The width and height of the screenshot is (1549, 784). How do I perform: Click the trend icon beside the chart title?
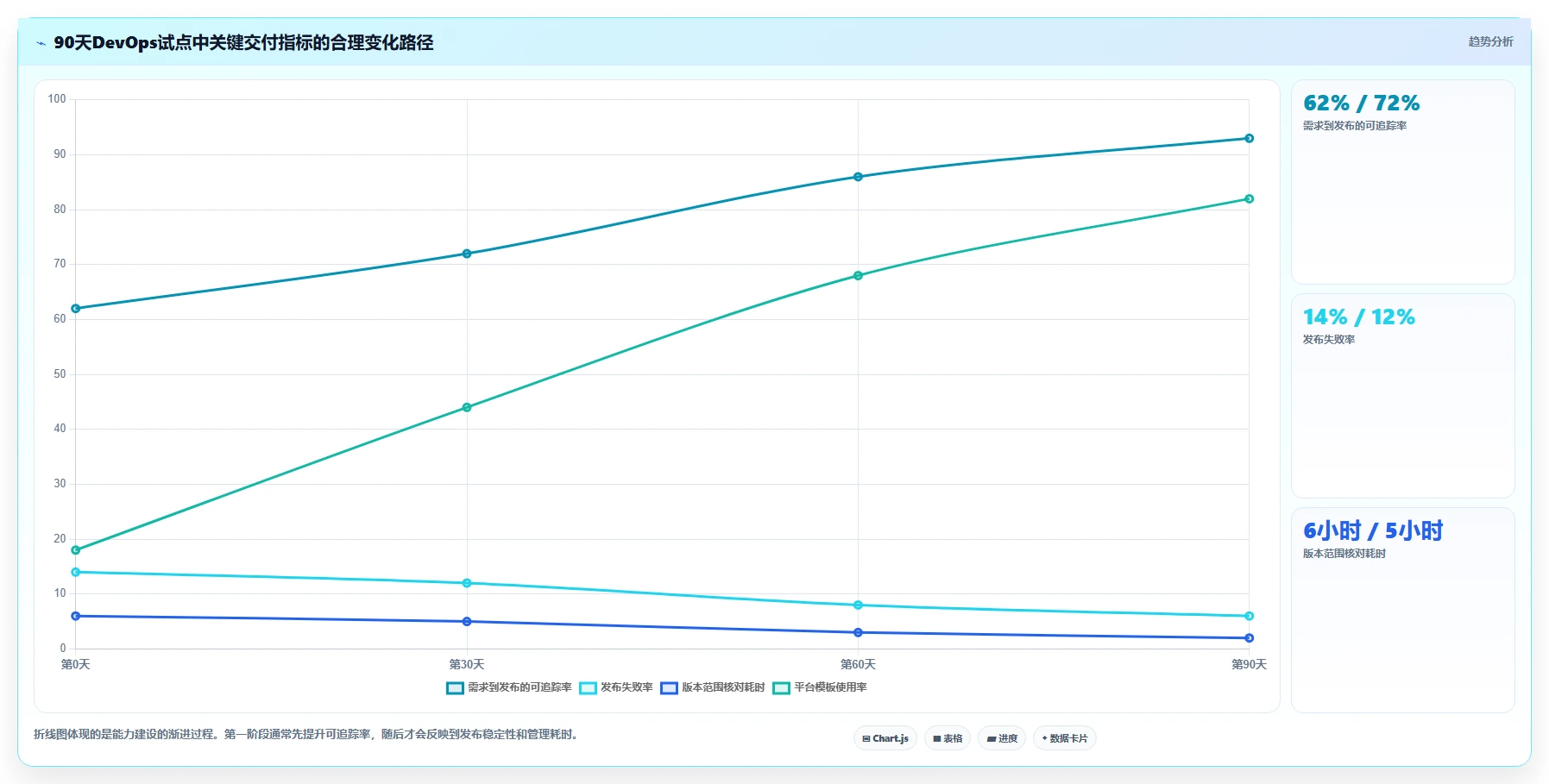point(41,43)
